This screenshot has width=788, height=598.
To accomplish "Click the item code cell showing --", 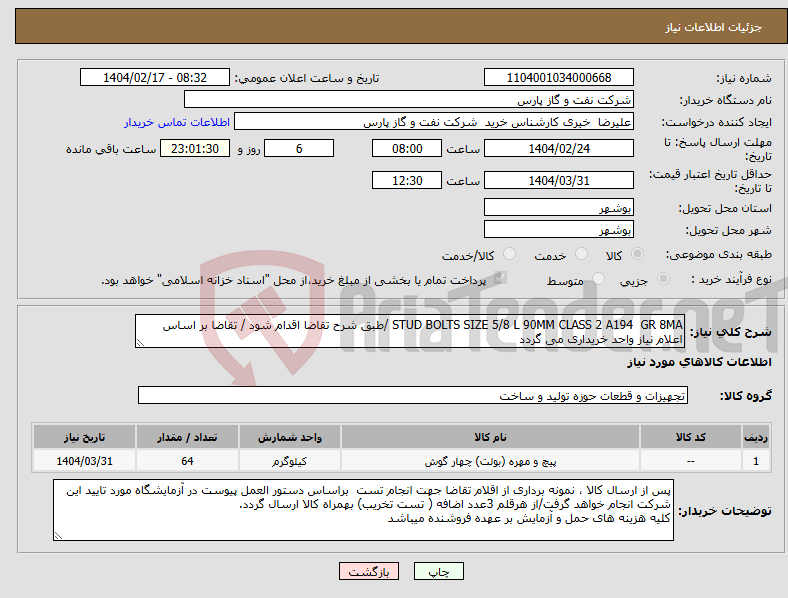I will coord(691,461).
